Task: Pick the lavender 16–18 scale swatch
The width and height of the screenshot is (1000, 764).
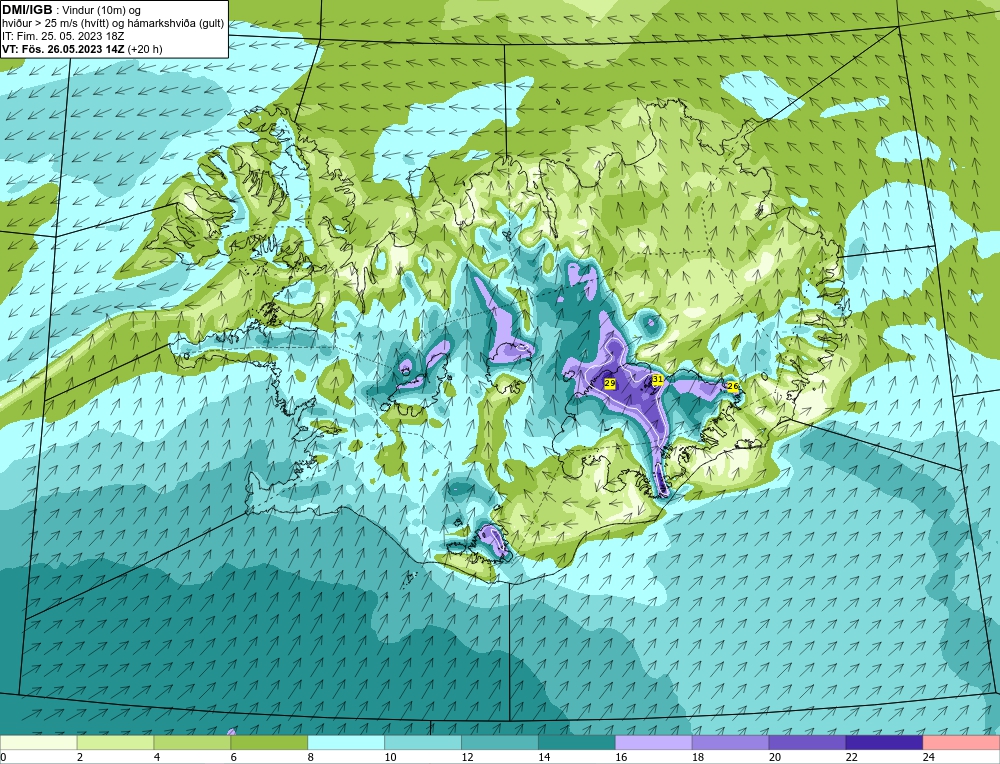Action: coord(654,742)
